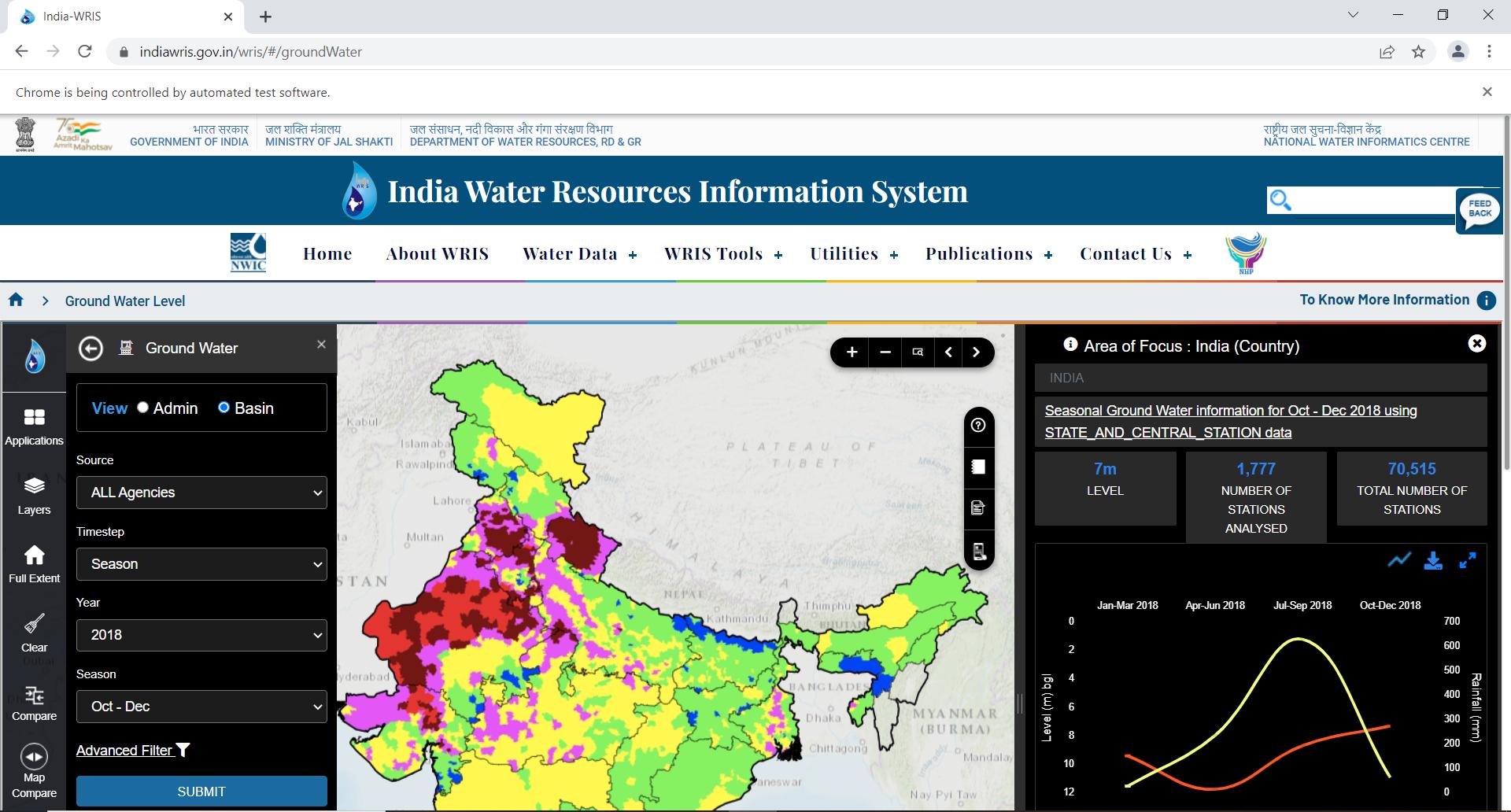Reload the page
Screen dimensions: 1511x812
[85, 51]
